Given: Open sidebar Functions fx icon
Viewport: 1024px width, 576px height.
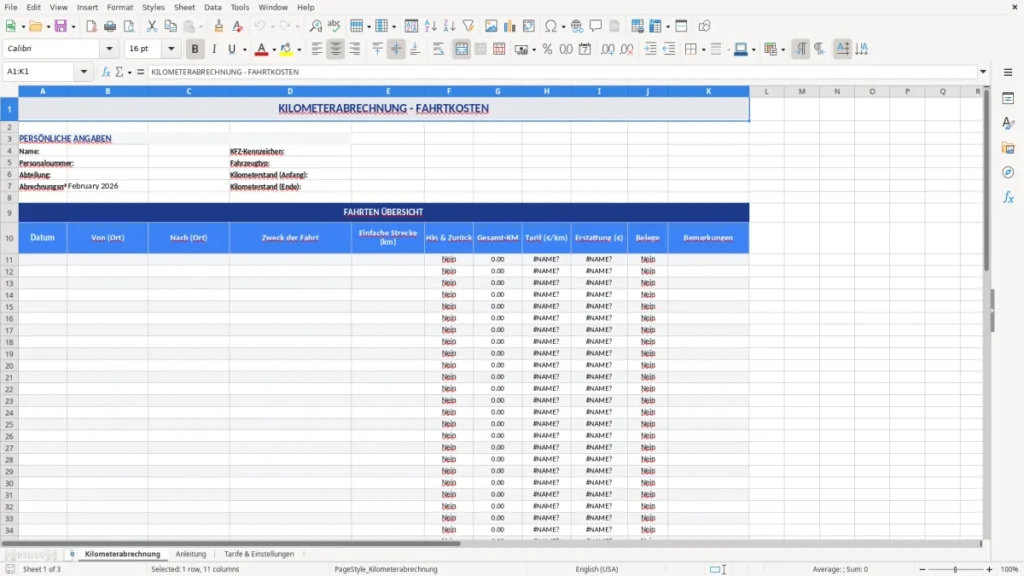Looking at the screenshot, I should point(1008,197).
